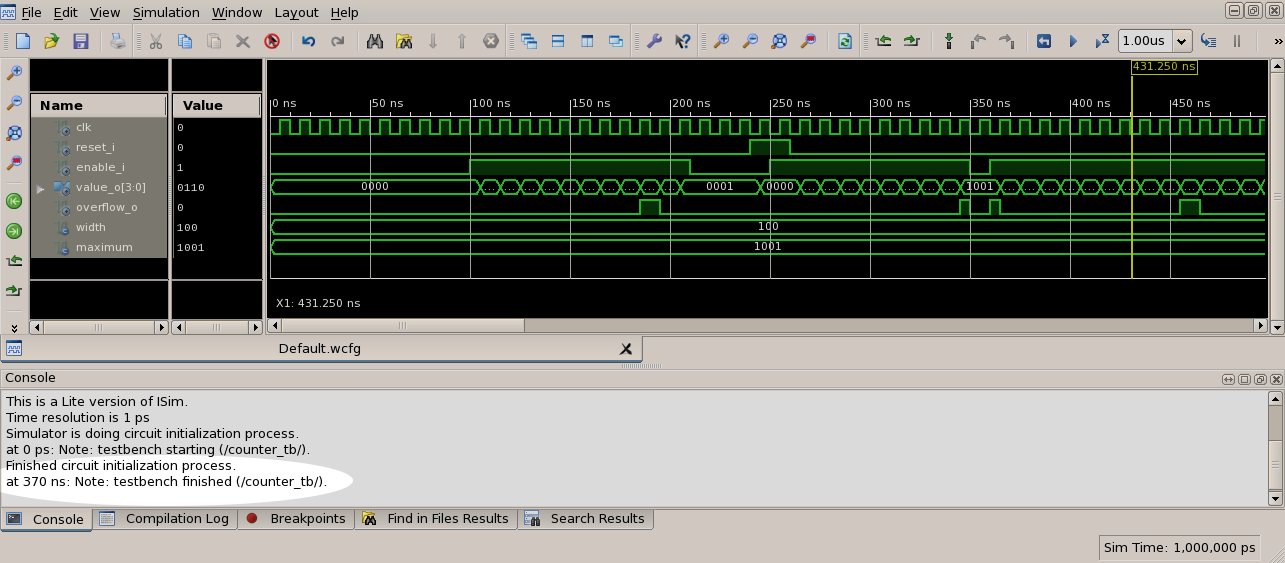Select the overflow_o signal row
The height and width of the screenshot is (563, 1285).
pos(106,207)
